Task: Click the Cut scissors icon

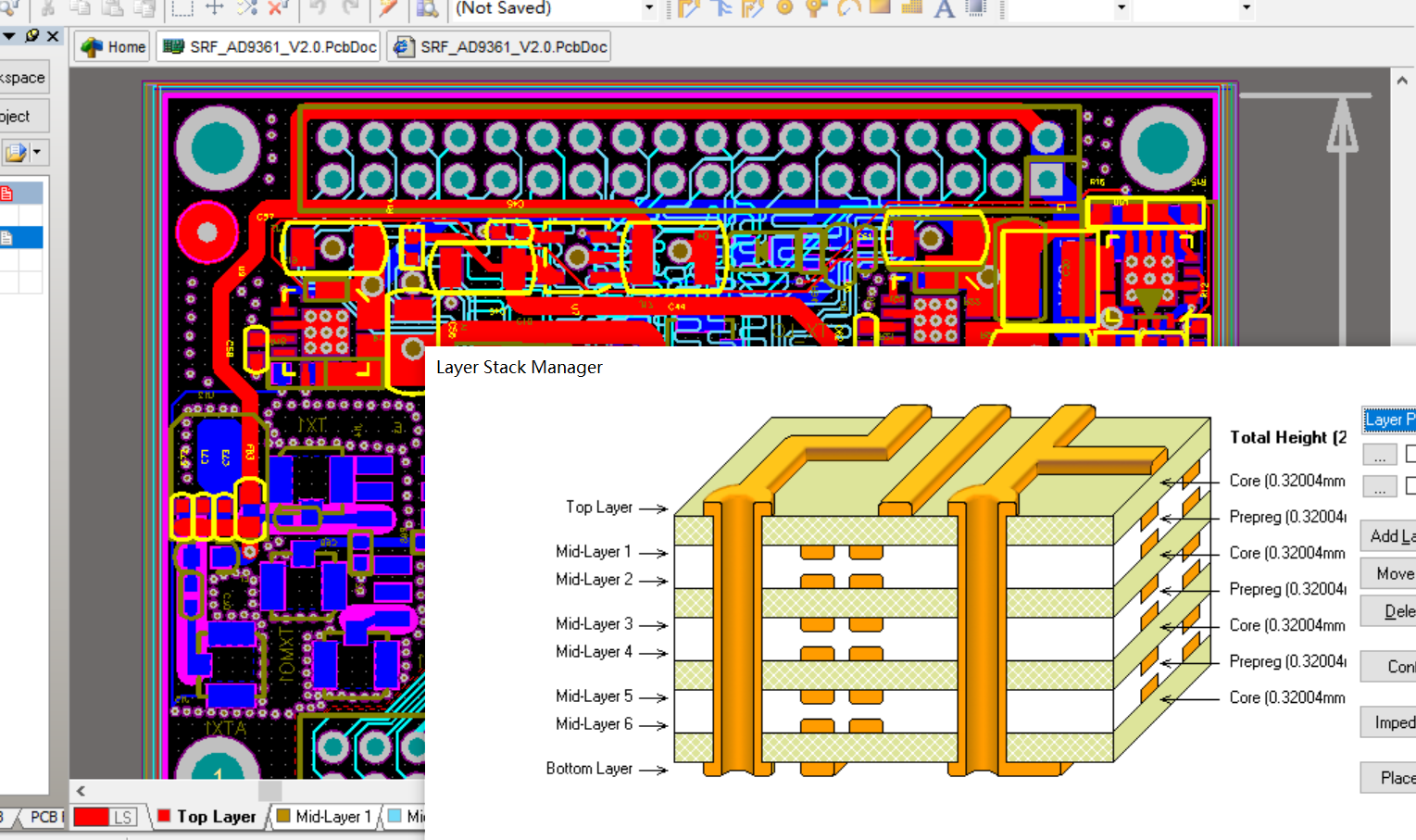Action: [47, 7]
